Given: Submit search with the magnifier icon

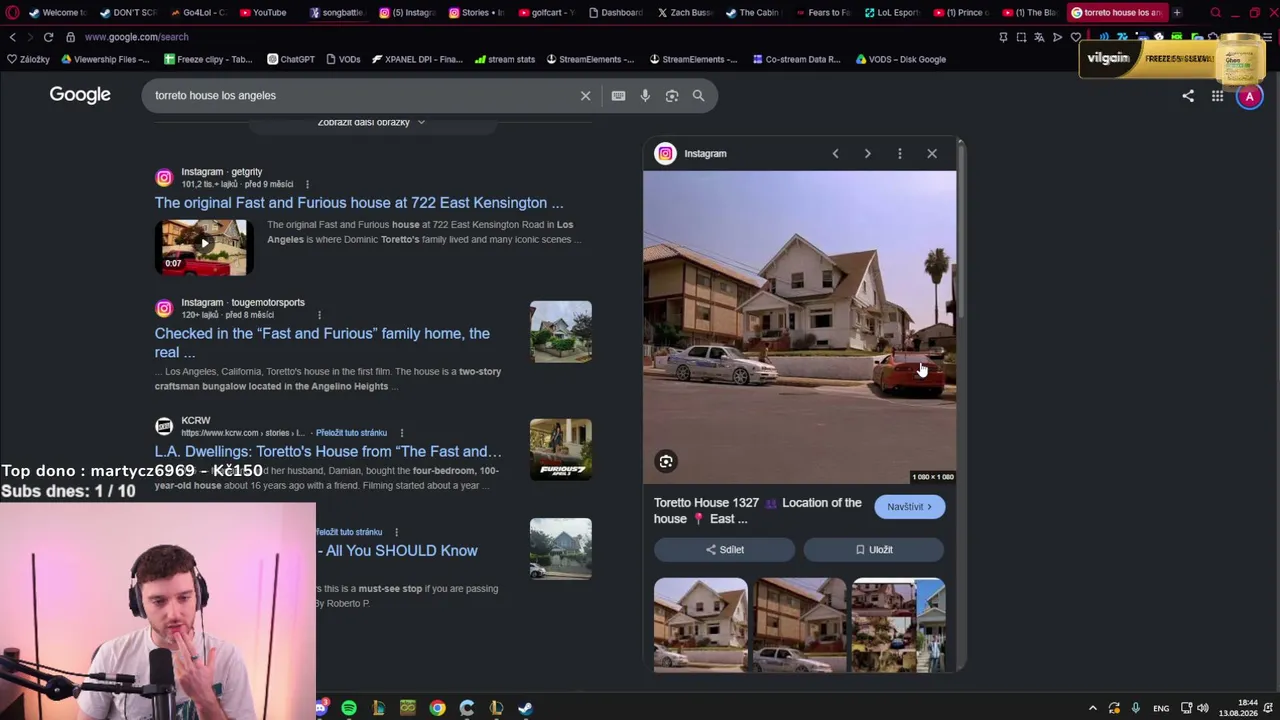Looking at the screenshot, I should point(698,96).
